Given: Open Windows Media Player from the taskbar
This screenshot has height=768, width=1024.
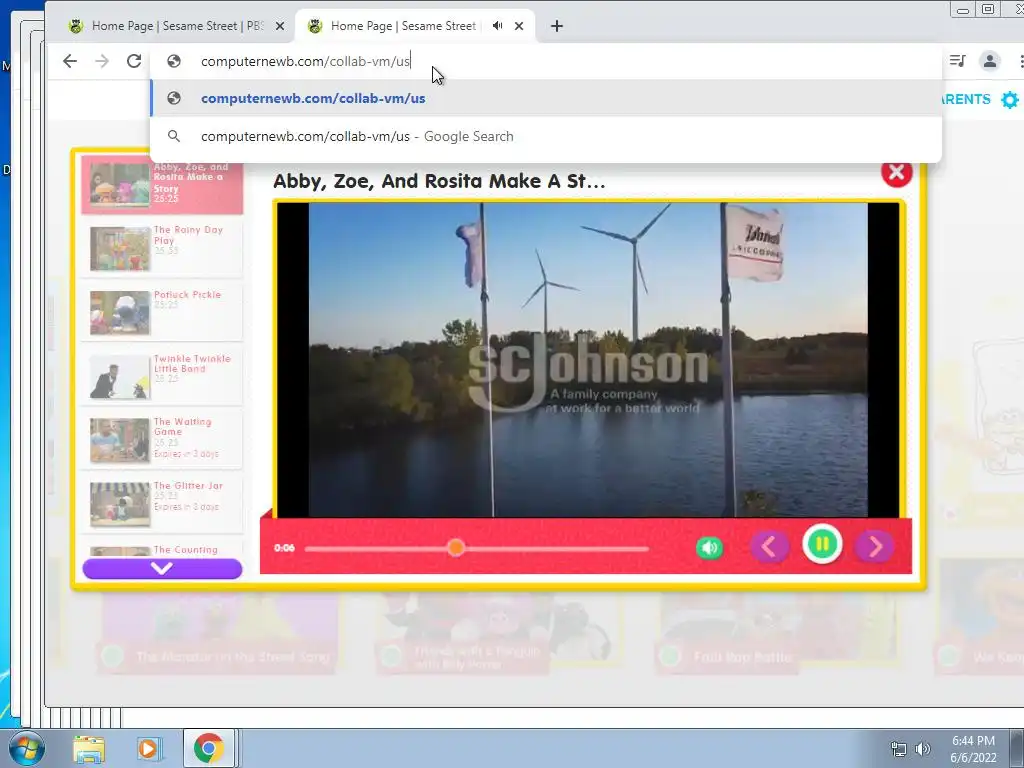Looking at the screenshot, I should coord(148,749).
